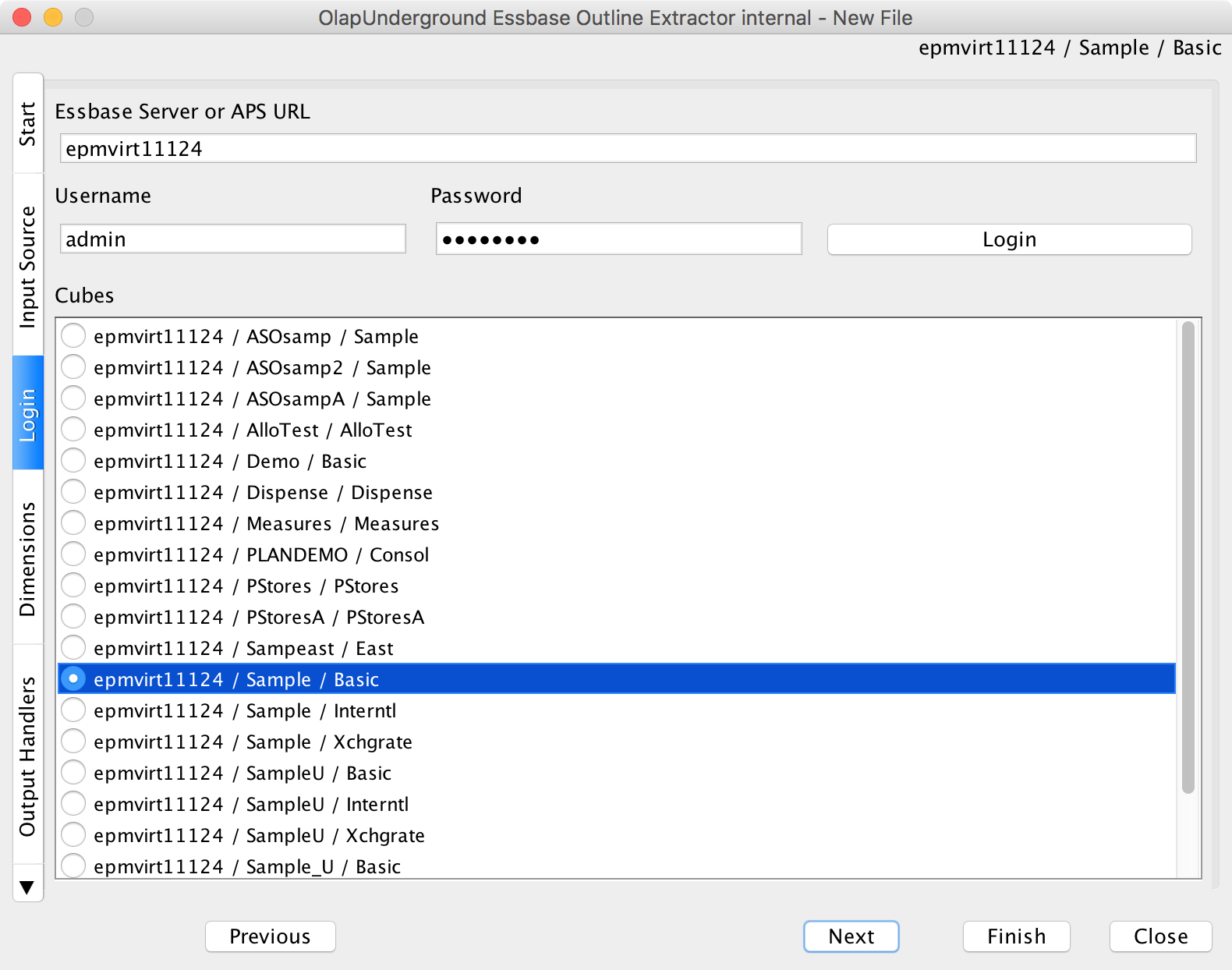
Task: Open the Start tab
Action: [28, 123]
